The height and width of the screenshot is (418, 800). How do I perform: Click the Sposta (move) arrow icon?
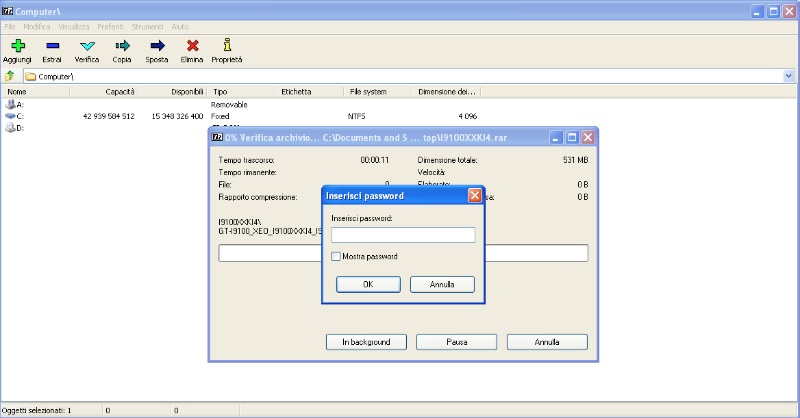[x=157, y=46]
